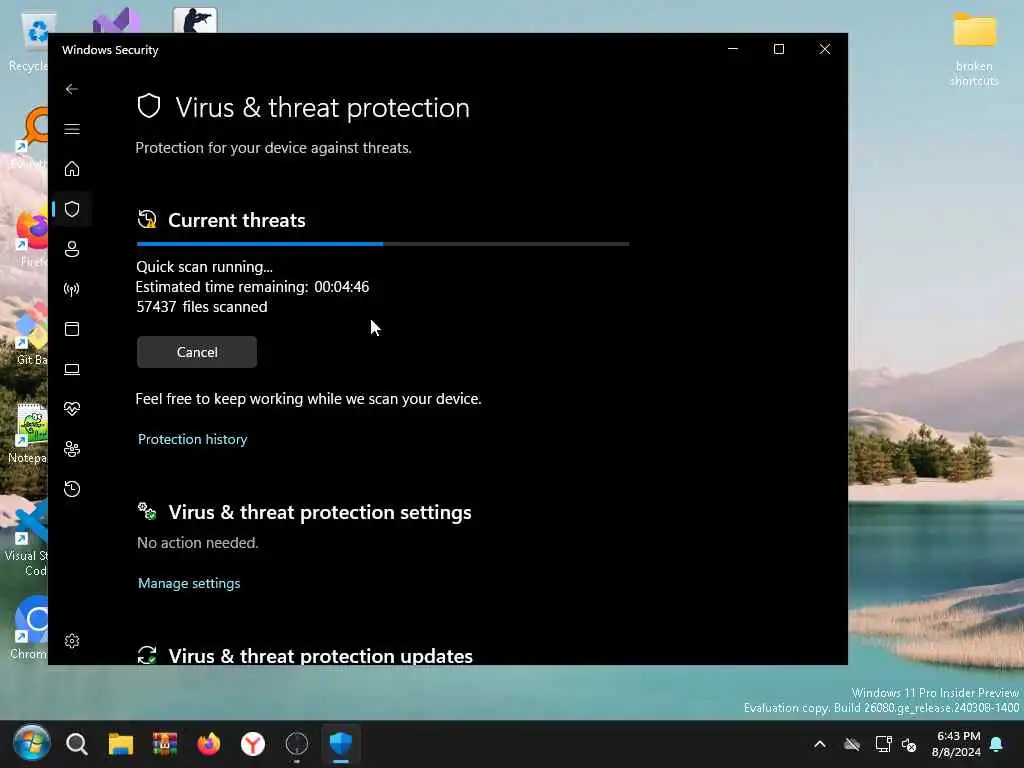The image size is (1024, 768).
Task: Open the clock showing 6:43 PM
Action: tap(957, 744)
